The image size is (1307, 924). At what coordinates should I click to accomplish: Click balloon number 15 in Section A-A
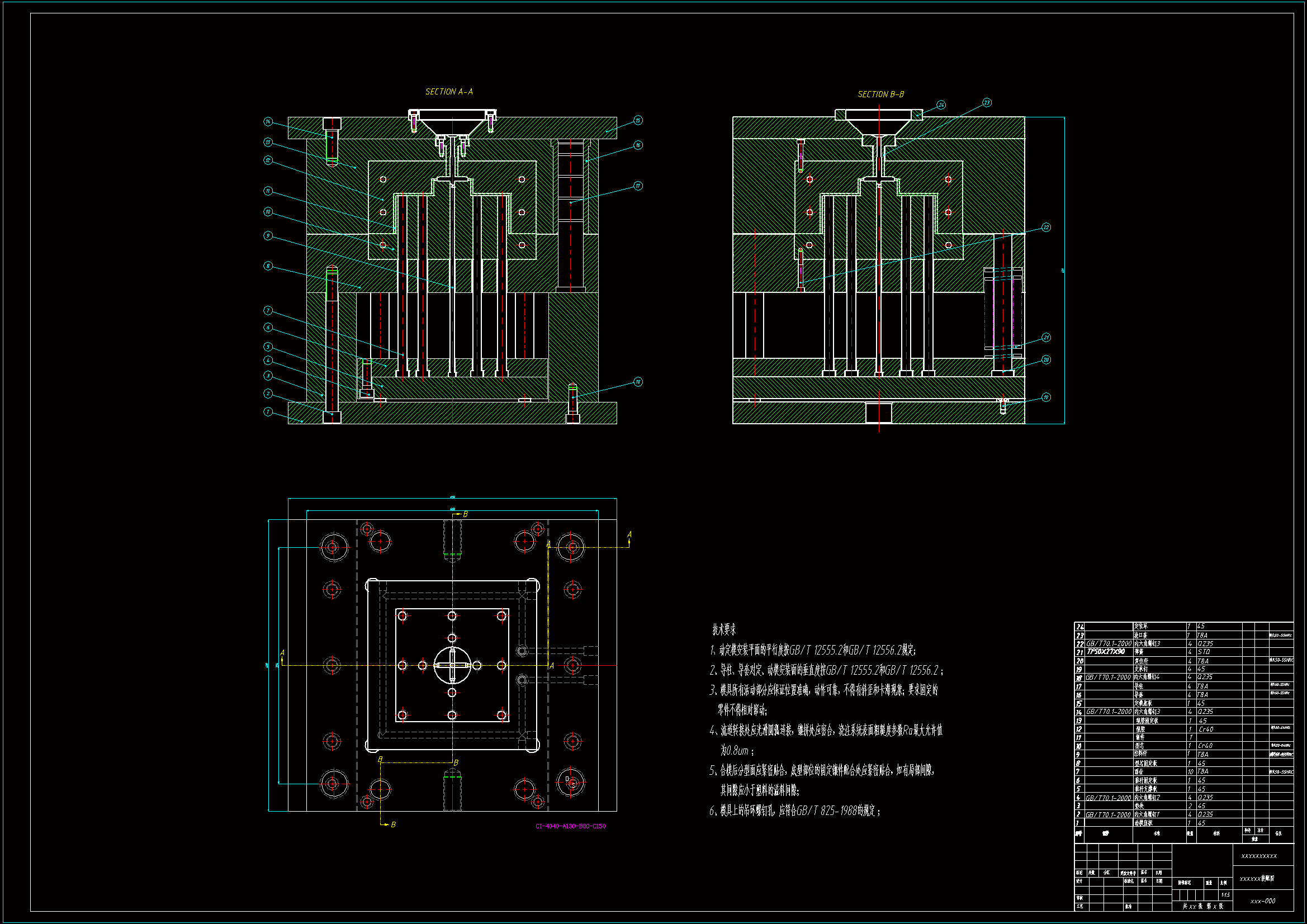pos(638,120)
